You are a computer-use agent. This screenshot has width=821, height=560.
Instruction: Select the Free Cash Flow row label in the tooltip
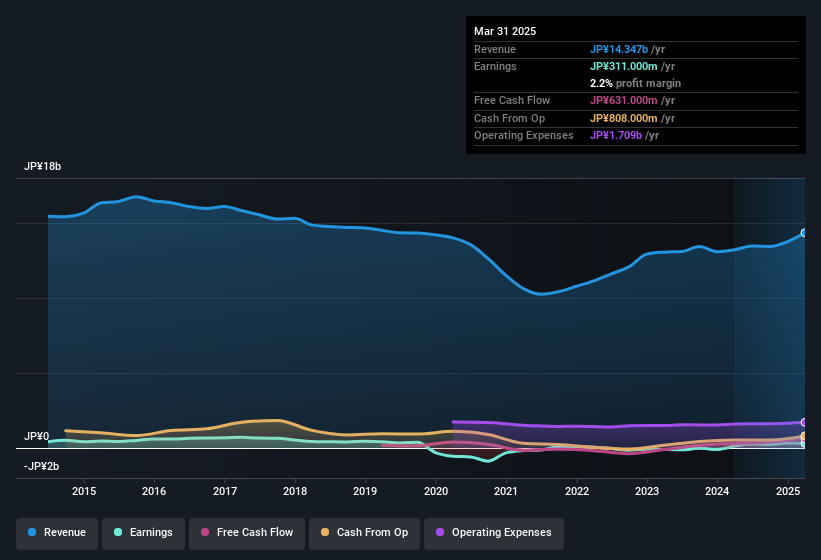[512, 100]
